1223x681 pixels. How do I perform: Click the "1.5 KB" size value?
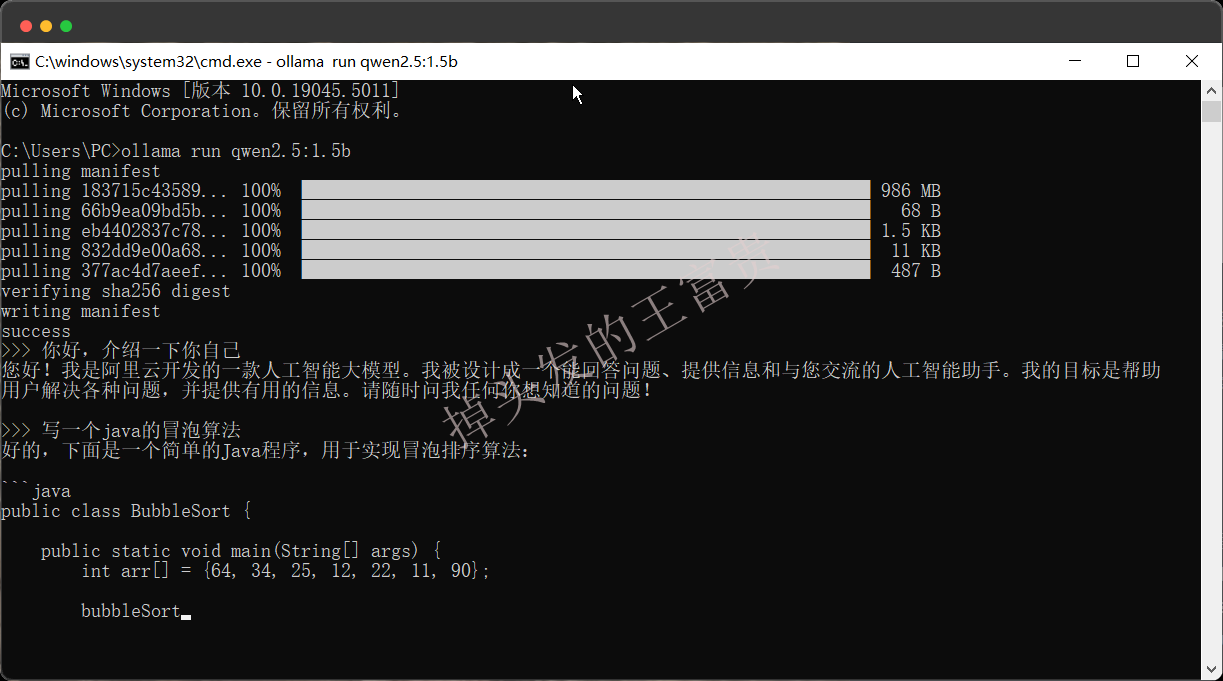click(x=911, y=231)
